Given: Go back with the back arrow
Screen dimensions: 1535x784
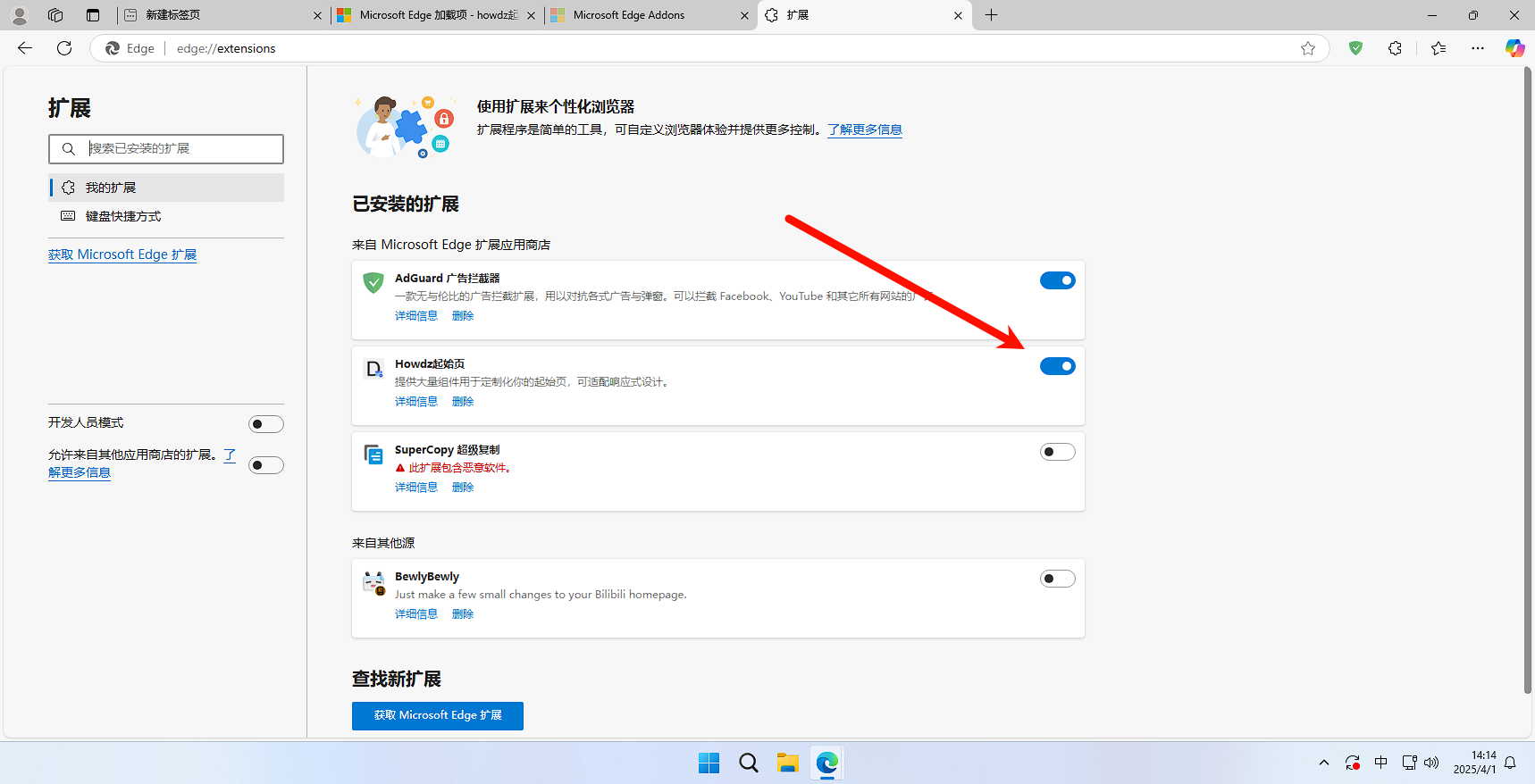Looking at the screenshot, I should (x=25, y=48).
